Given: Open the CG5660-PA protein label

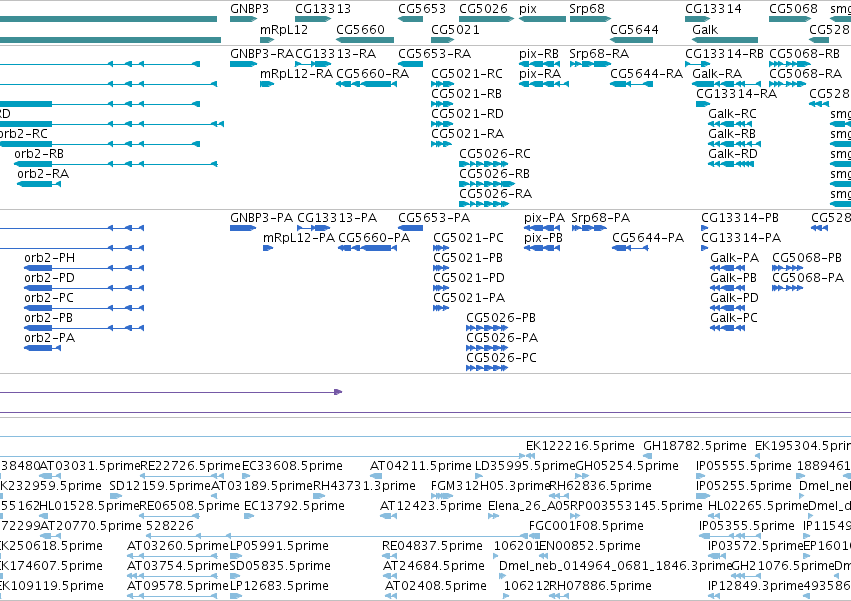Looking at the screenshot, I should pyautogui.click(x=374, y=238).
